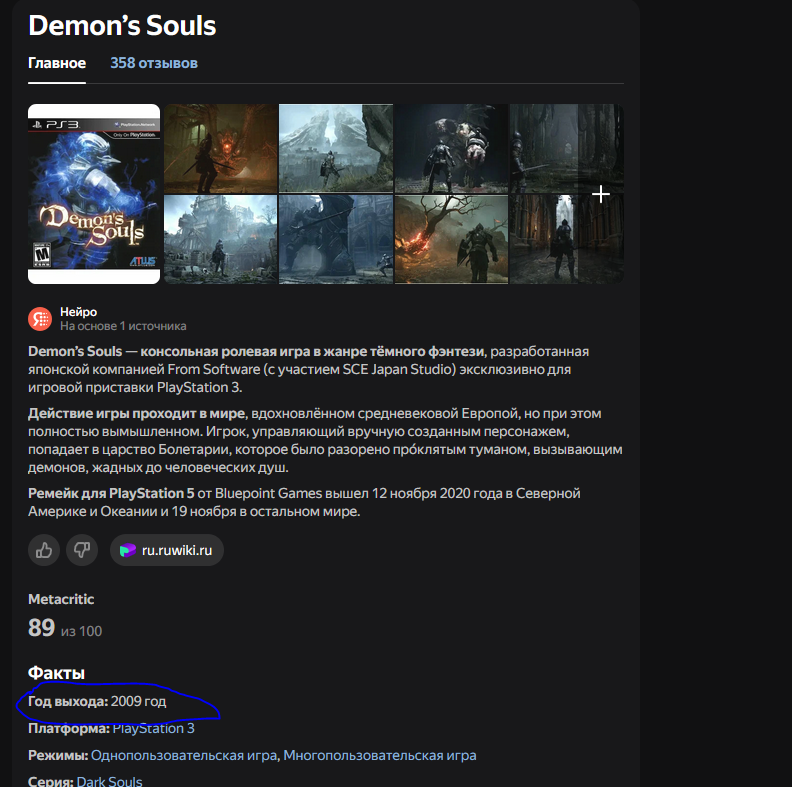Open the Многопользовательская игра link
792x787 pixels.
pyautogui.click(x=380, y=756)
